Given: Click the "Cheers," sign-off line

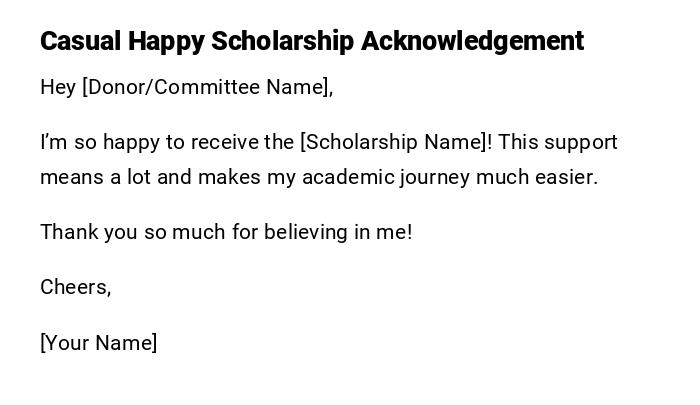Looking at the screenshot, I should (x=75, y=287).
